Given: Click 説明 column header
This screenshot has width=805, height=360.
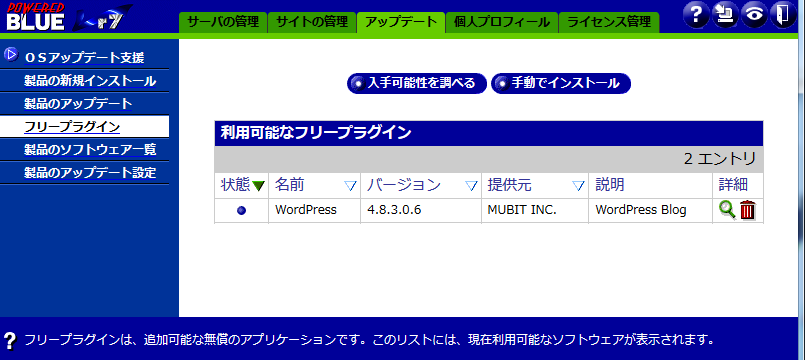Looking at the screenshot, I should [610, 185].
